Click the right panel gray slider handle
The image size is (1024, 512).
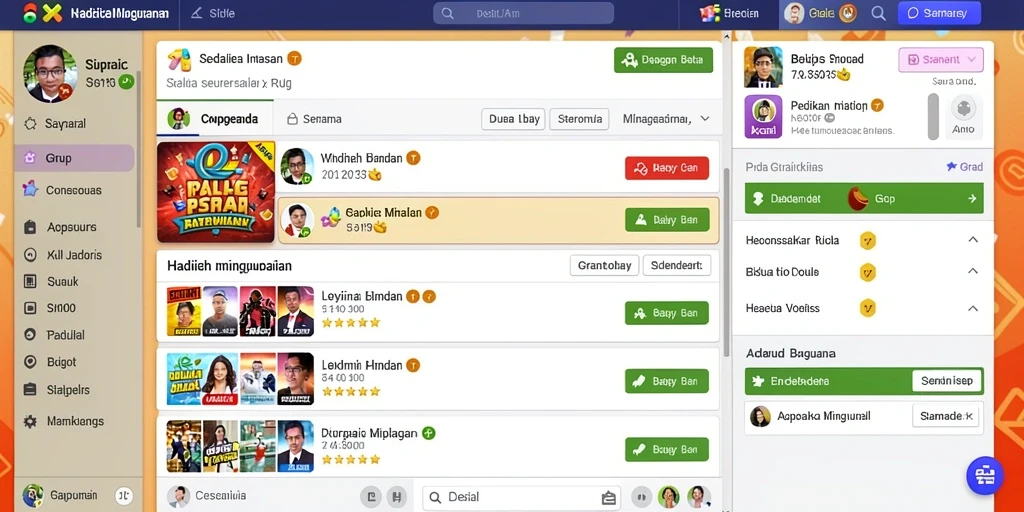tap(933, 116)
